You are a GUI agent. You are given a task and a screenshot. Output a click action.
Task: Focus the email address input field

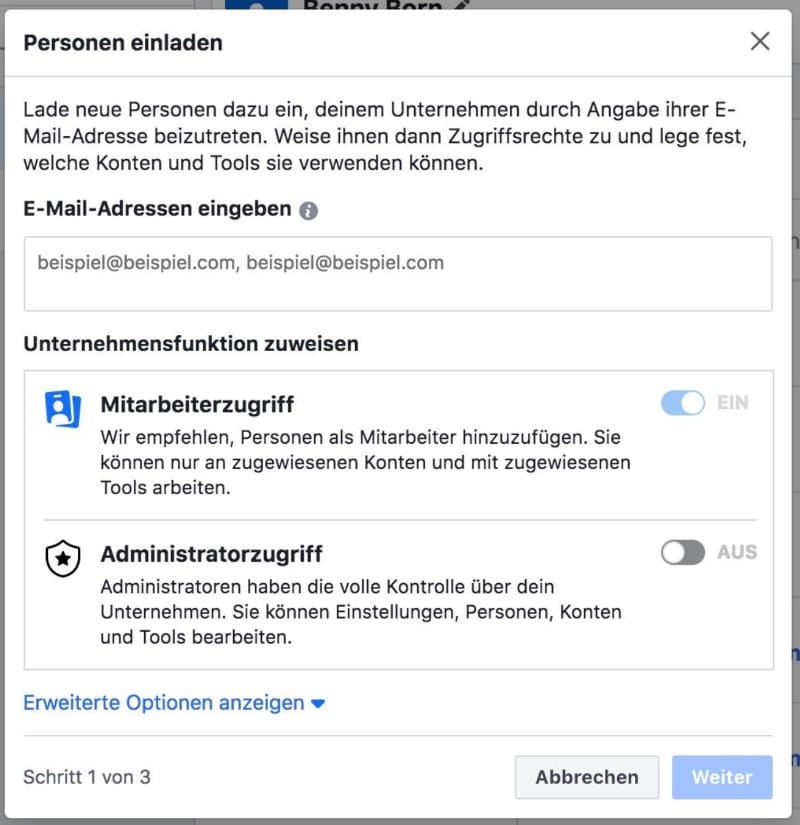[x=398, y=273]
